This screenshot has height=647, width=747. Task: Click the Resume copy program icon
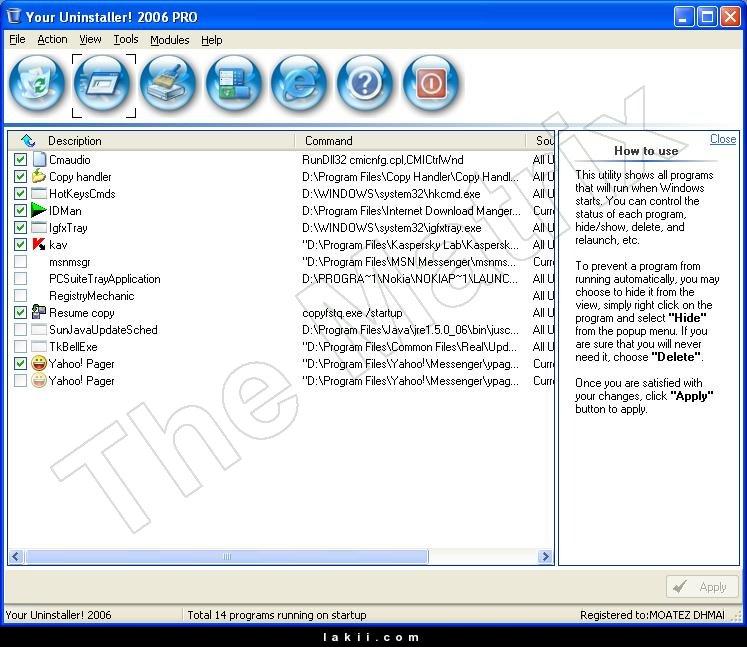click(39, 312)
